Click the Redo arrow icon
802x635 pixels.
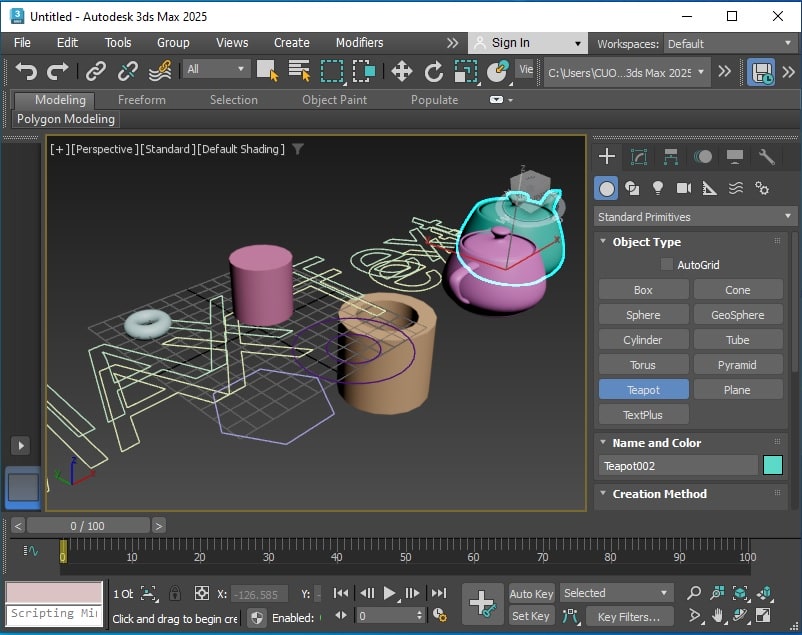57,71
